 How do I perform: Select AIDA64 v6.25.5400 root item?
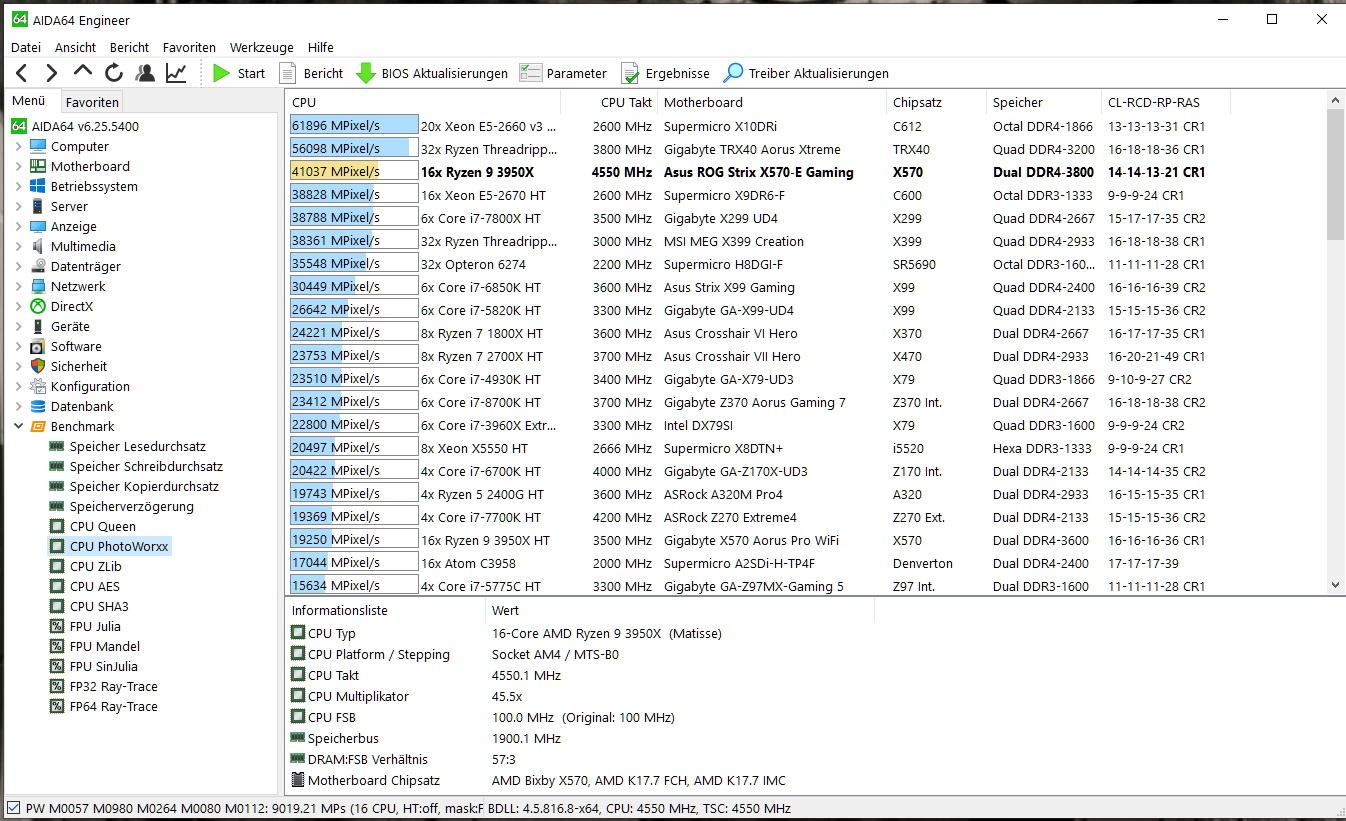click(75, 126)
